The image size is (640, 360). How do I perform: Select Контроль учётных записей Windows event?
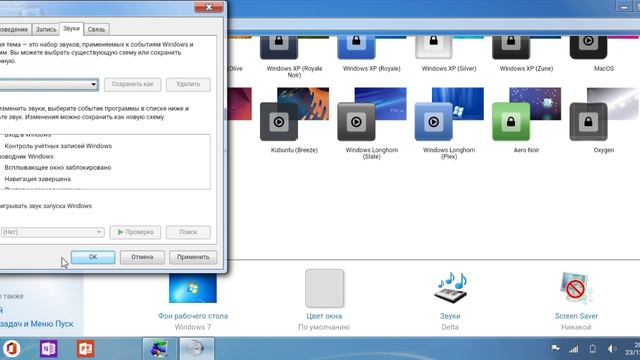[x=58, y=146]
